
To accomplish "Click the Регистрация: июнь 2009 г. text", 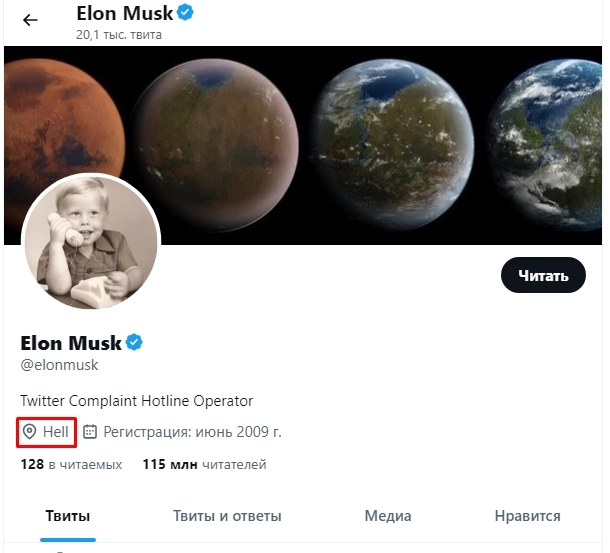I will click(x=192, y=432).
